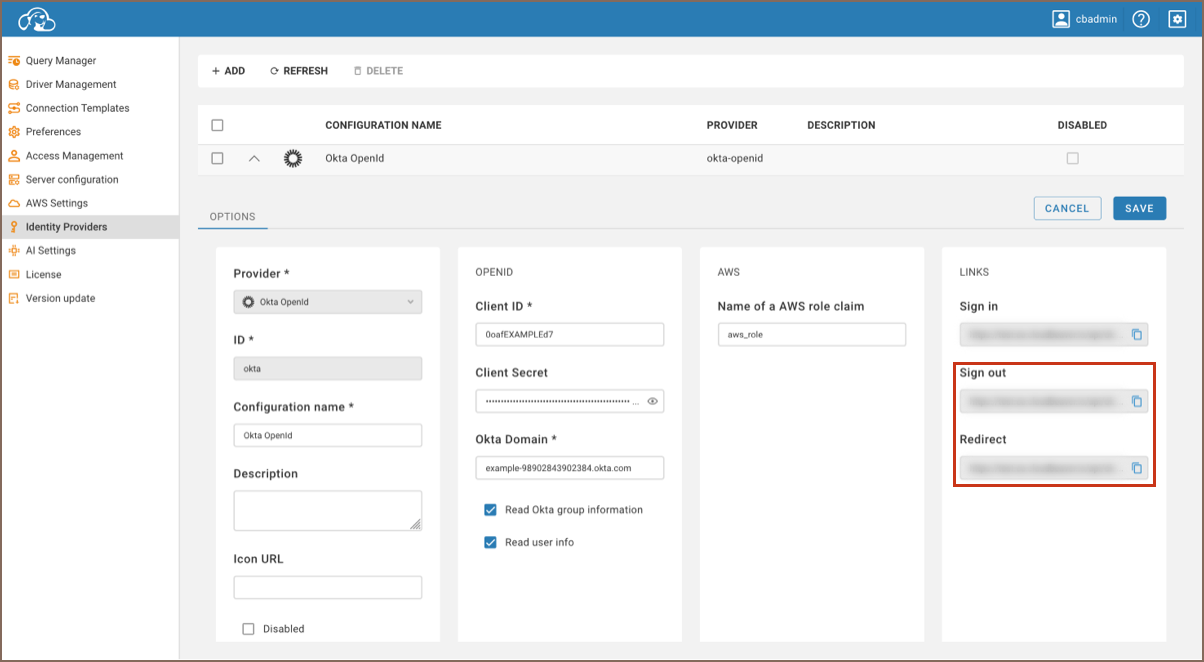Screen dimensions: 1204x662
Task: Copy the Sign out link
Action: pyautogui.click(x=1136, y=401)
